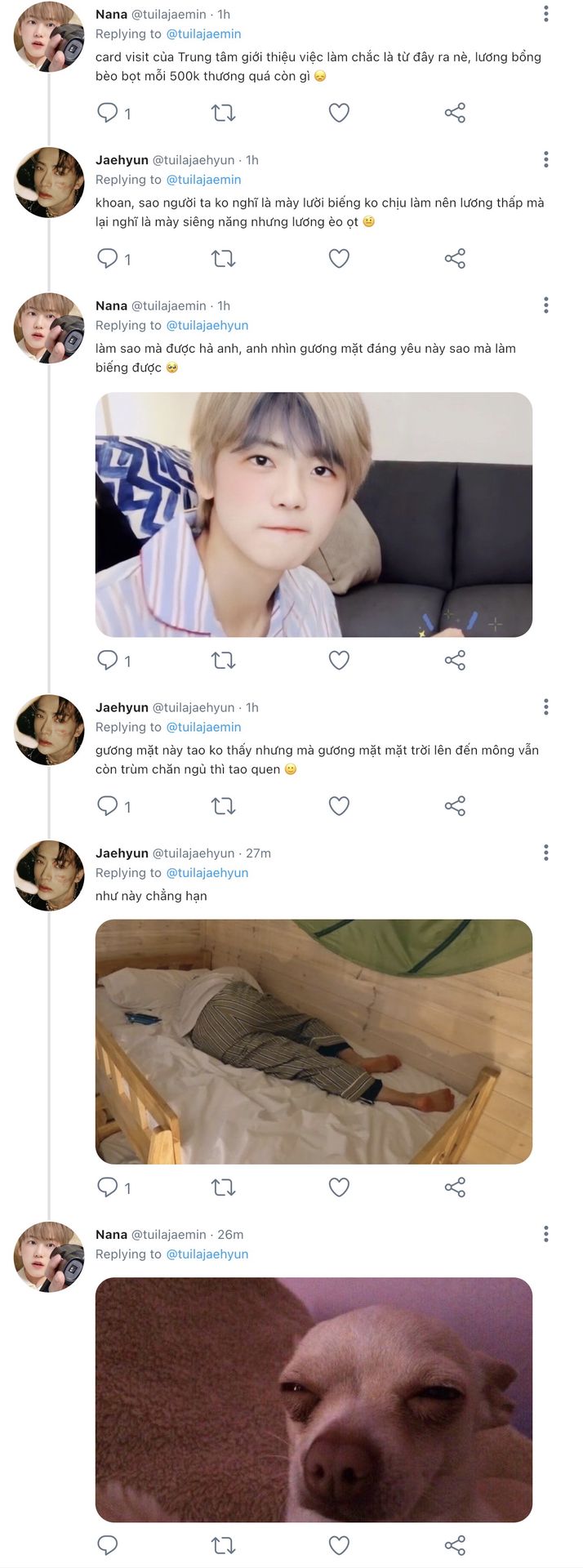The image size is (583, 1568).
Task: Open the sleepy chihuahua image
Action: (314, 1400)
